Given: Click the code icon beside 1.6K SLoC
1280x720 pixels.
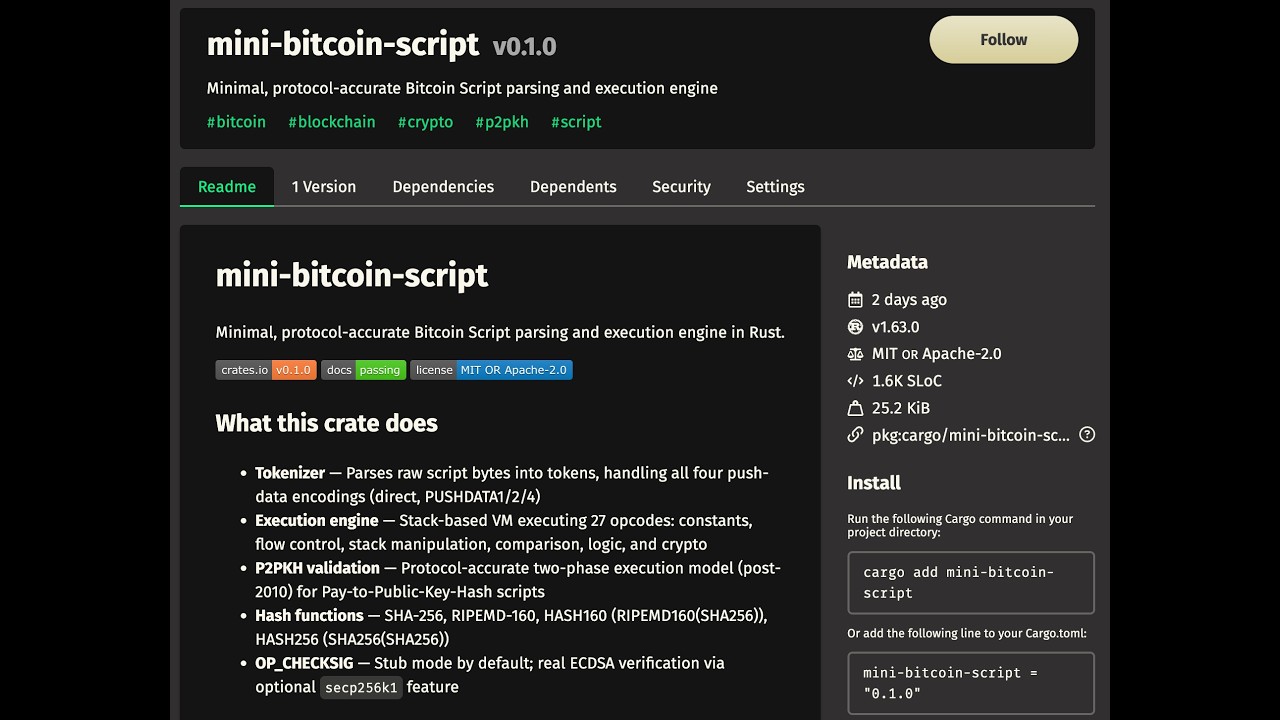Looking at the screenshot, I should click(x=855, y=381).
